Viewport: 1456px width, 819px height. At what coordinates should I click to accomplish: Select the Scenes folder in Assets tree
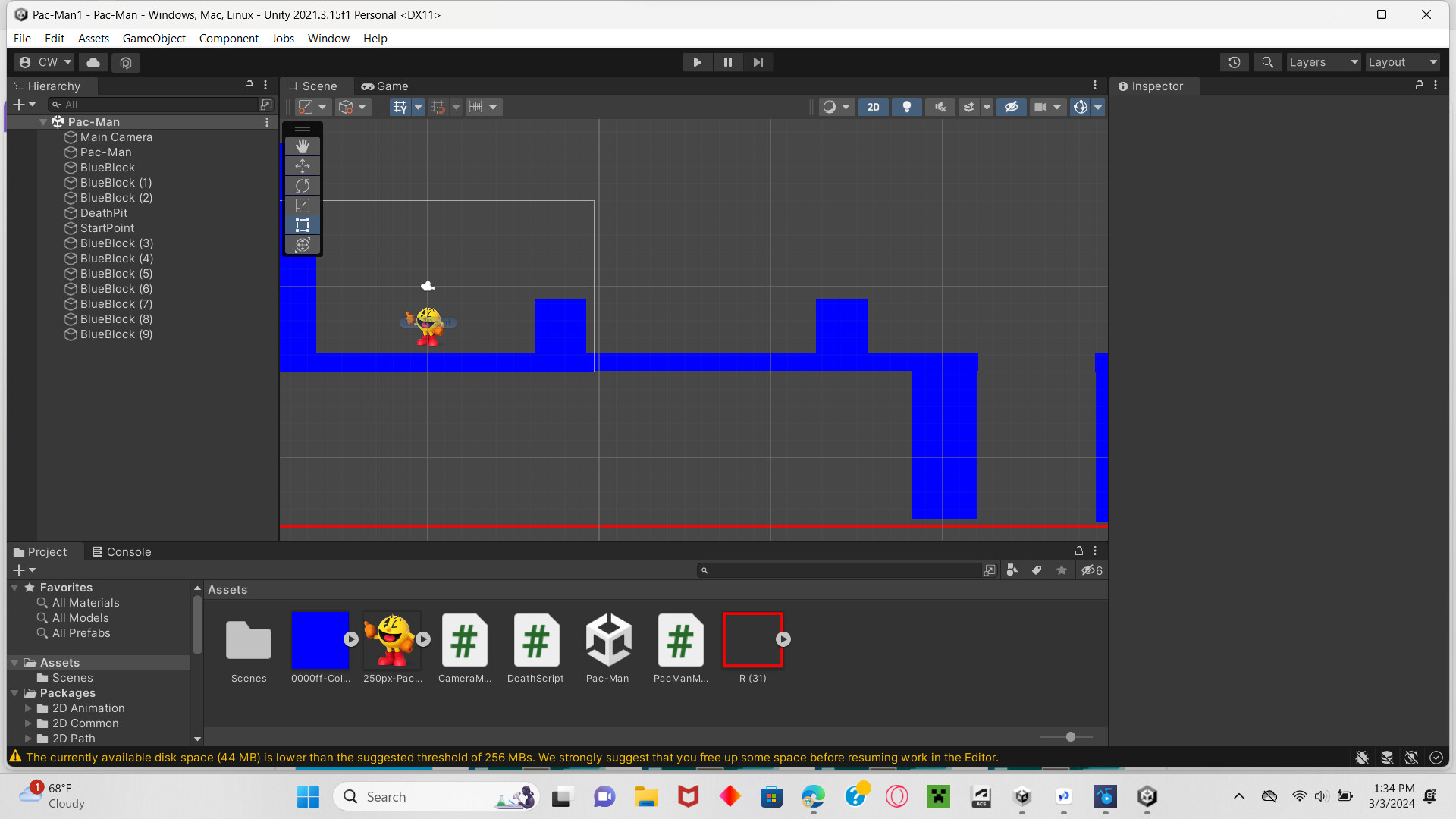tap(73, 678)
